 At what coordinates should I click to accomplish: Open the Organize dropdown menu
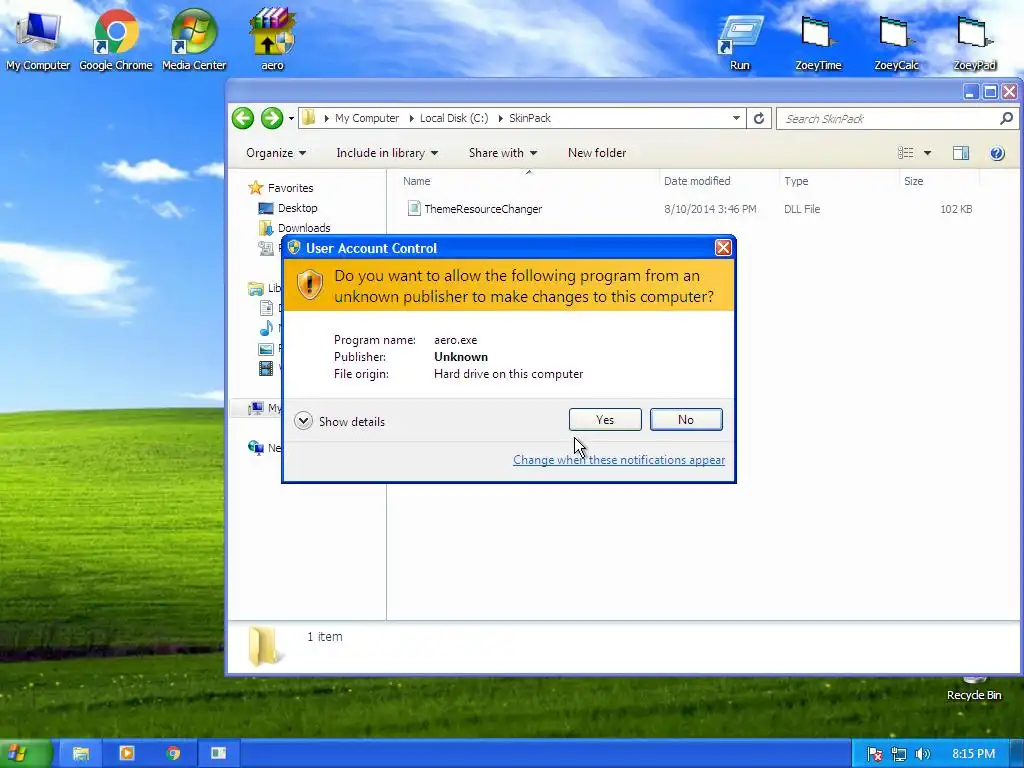coord(276,153)
